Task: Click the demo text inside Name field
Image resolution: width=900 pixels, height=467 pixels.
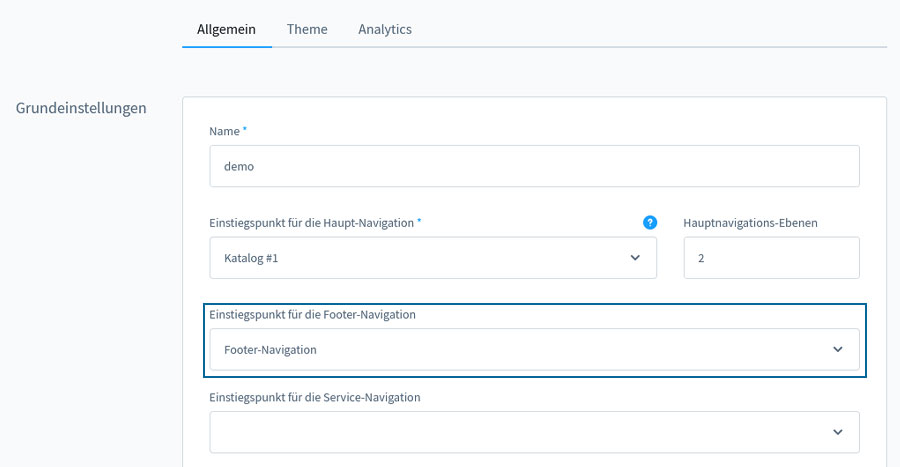Action: point(239,166)
